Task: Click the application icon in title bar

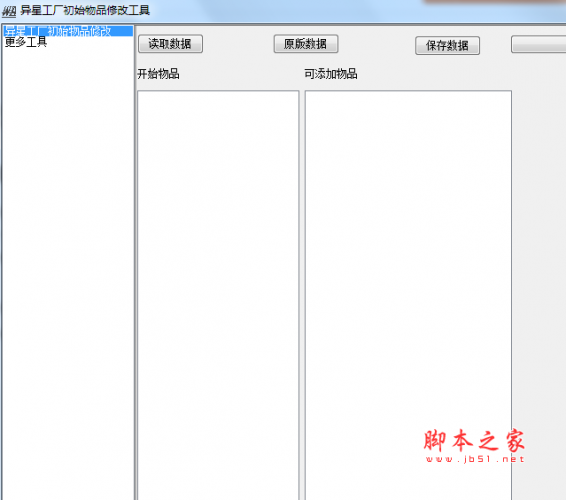Action: point(9,11)
